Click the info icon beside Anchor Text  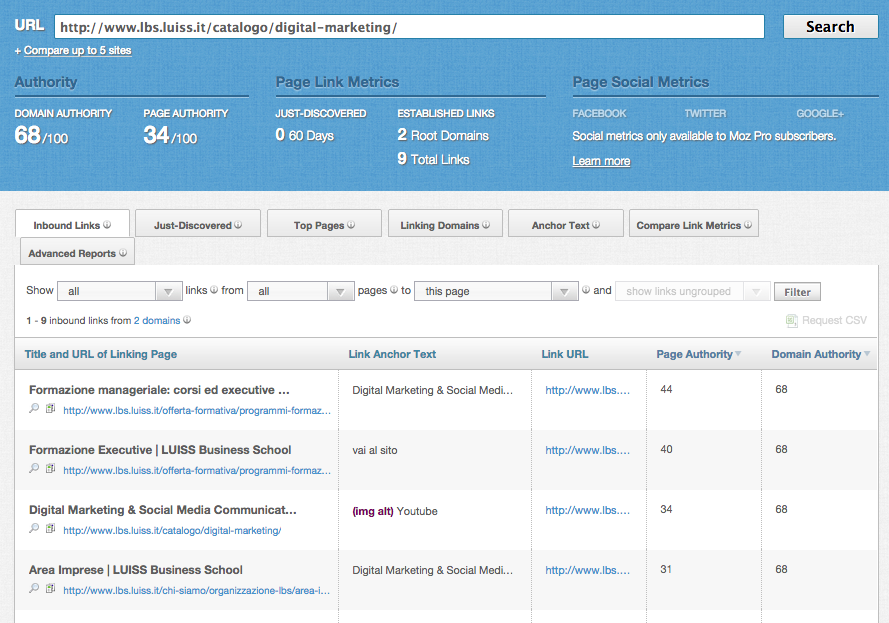point(596,224)
